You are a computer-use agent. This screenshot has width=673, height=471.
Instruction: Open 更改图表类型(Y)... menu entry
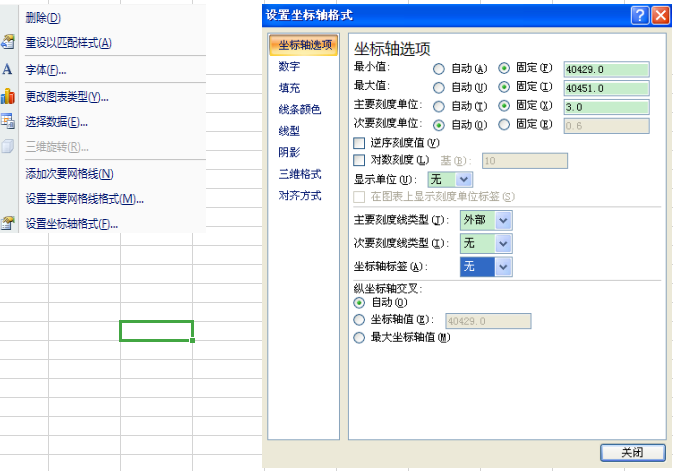(67, 97)
